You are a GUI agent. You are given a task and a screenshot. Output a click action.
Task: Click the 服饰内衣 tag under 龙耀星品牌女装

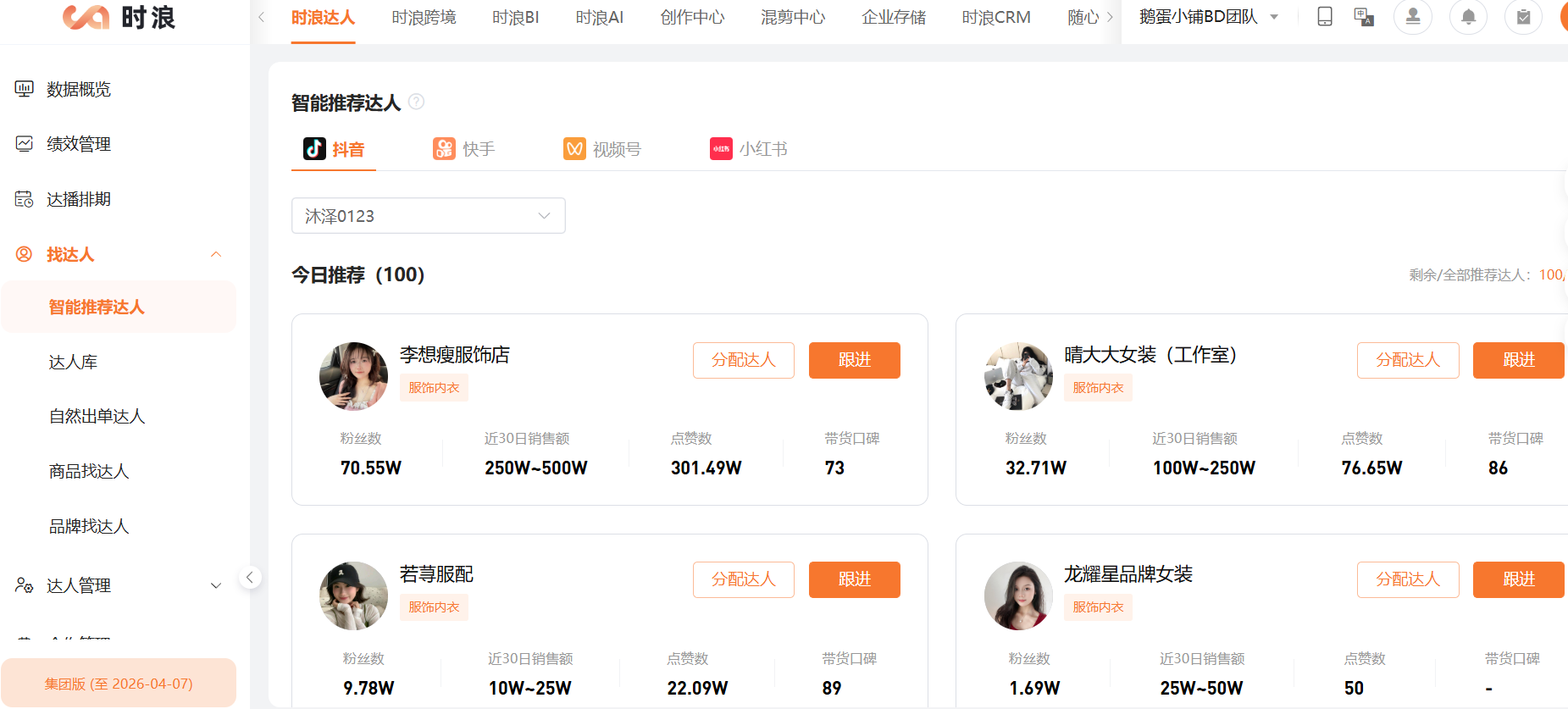1098,607
